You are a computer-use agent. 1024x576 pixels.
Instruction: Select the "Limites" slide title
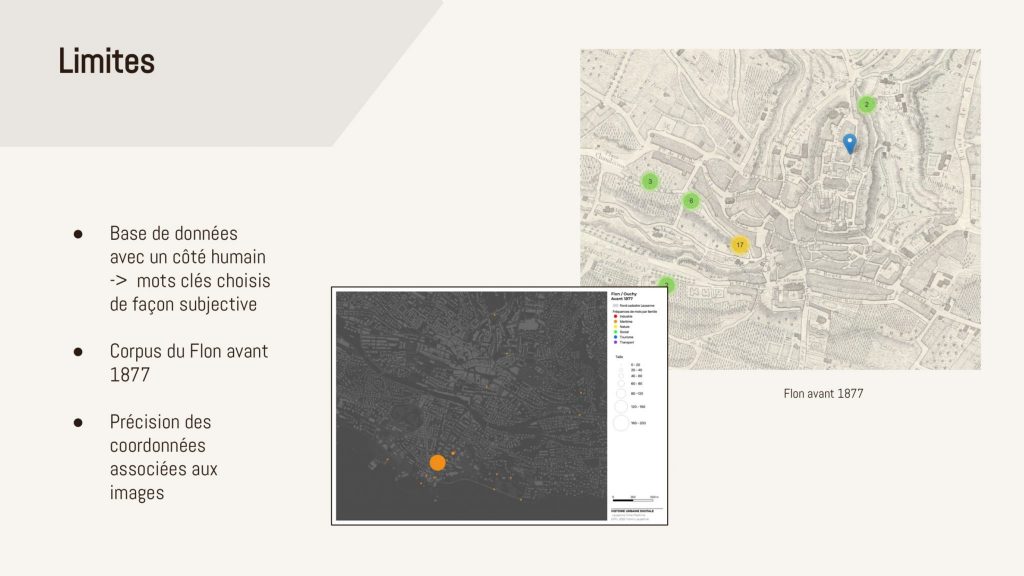click(106, 62)
